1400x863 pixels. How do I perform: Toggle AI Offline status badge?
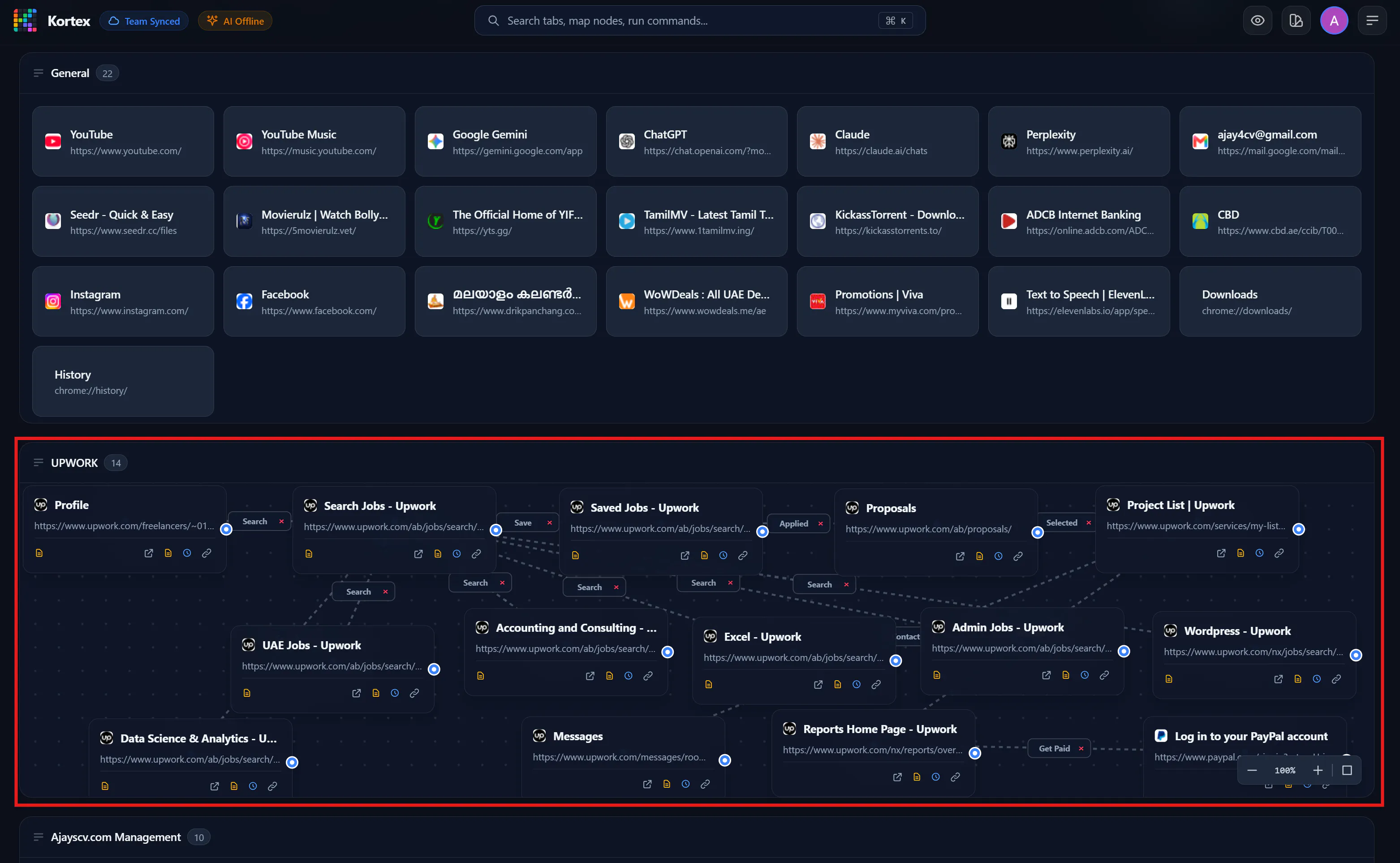(235, 21)
